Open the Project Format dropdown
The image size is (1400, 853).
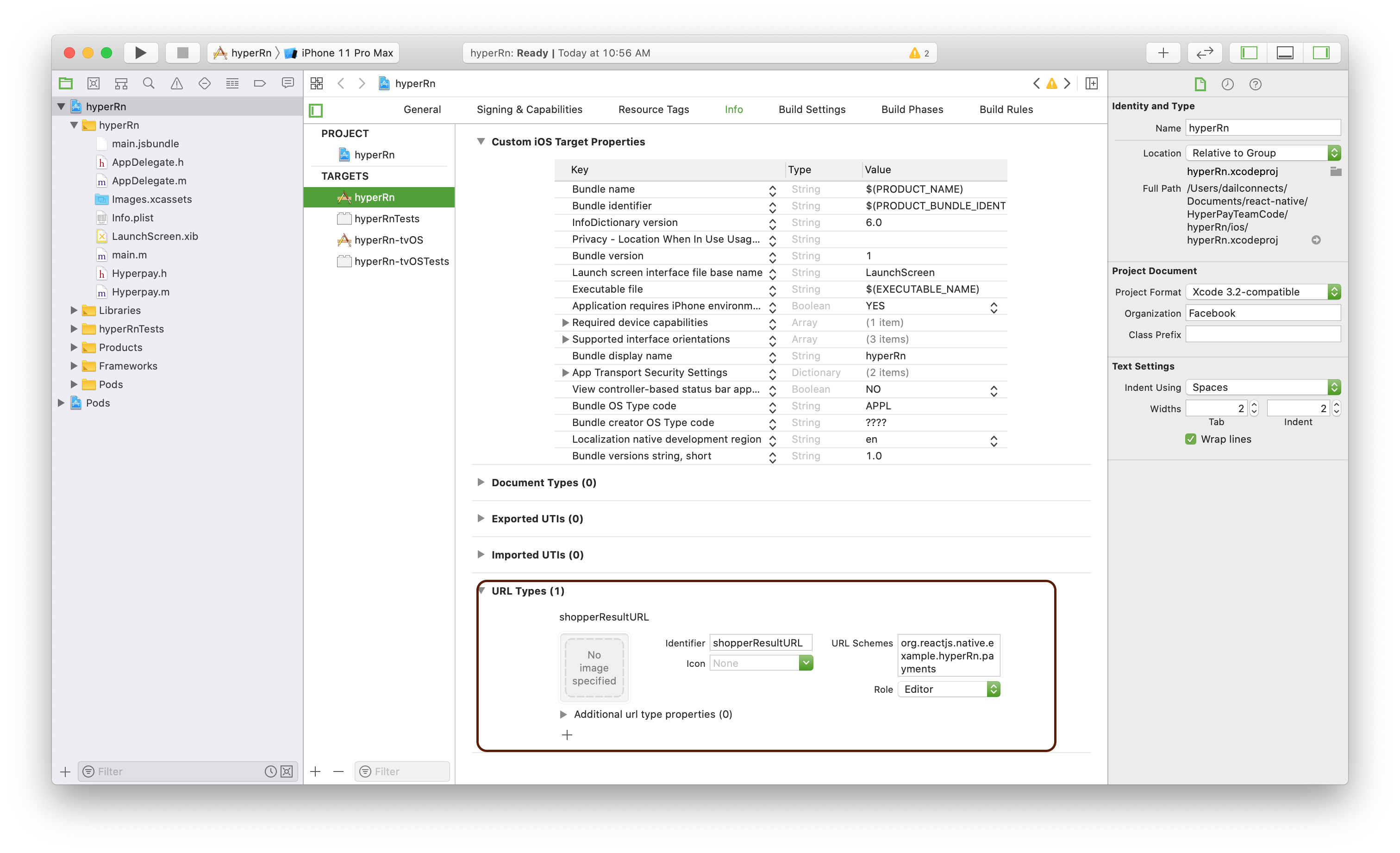click(1263, 292)
